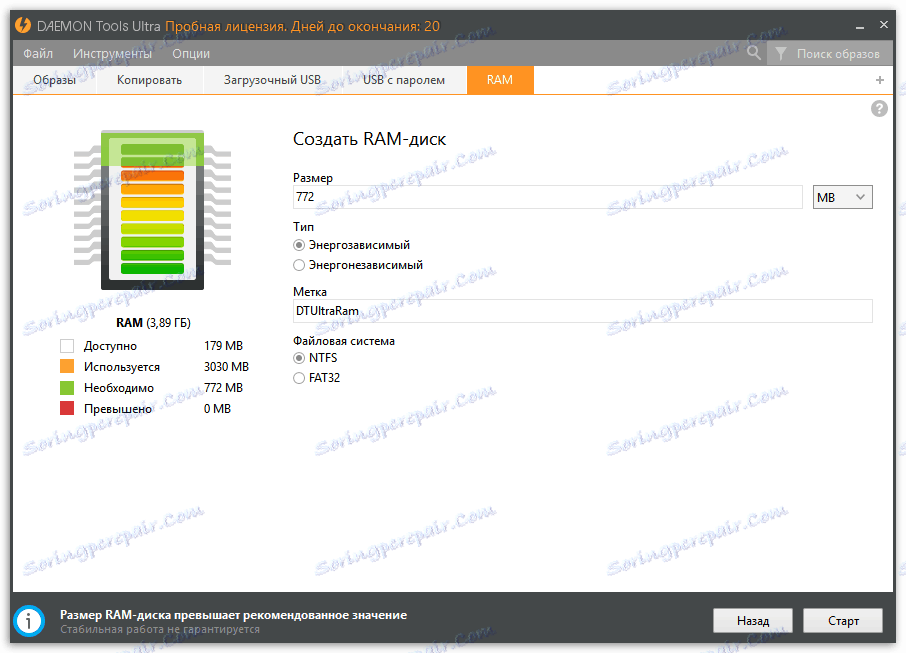Screen dimensions: 906x653
Task: Click the DAEMON Tools lightning logo icon
Action: point(23,25)
